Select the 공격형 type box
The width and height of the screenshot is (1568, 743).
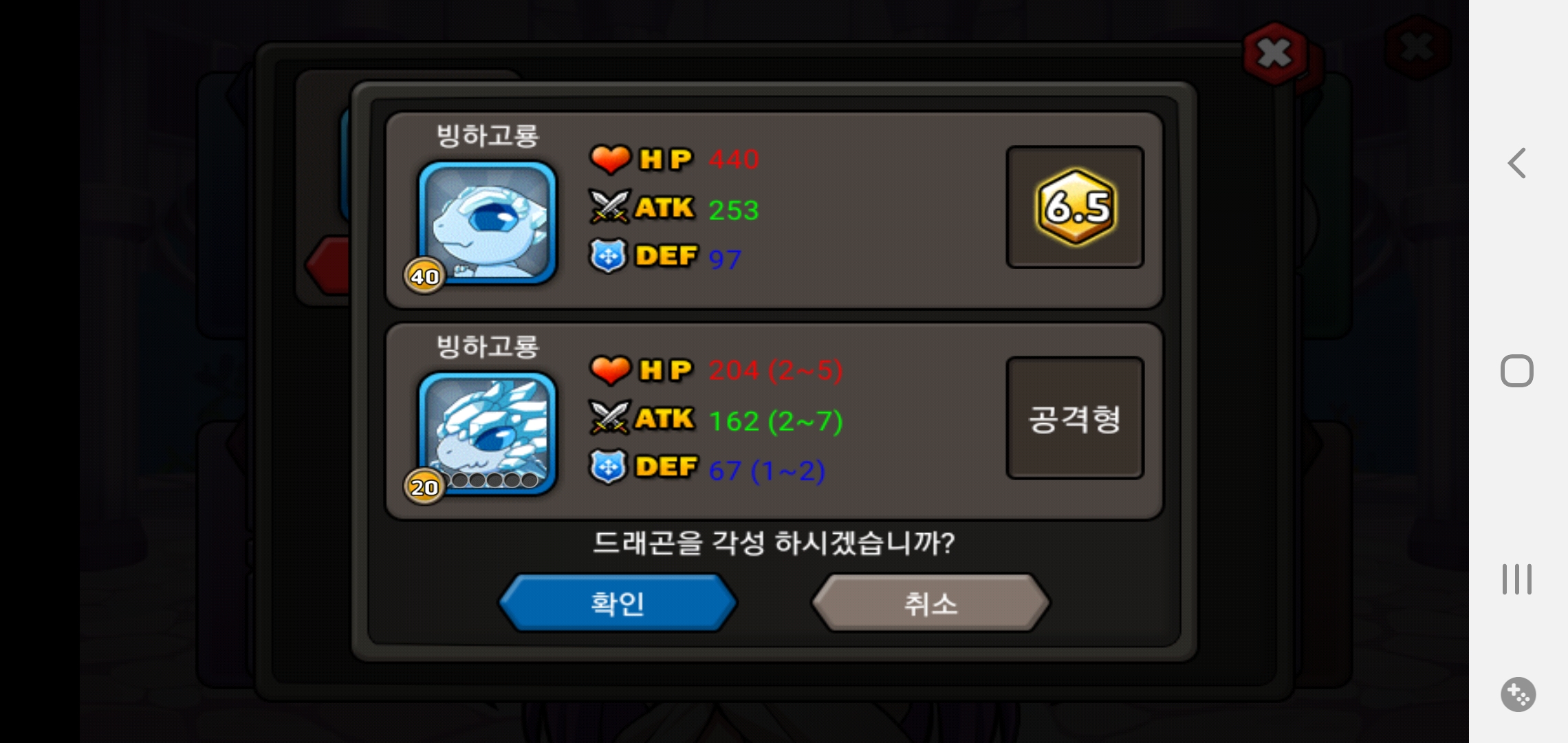pos(1075,418)
